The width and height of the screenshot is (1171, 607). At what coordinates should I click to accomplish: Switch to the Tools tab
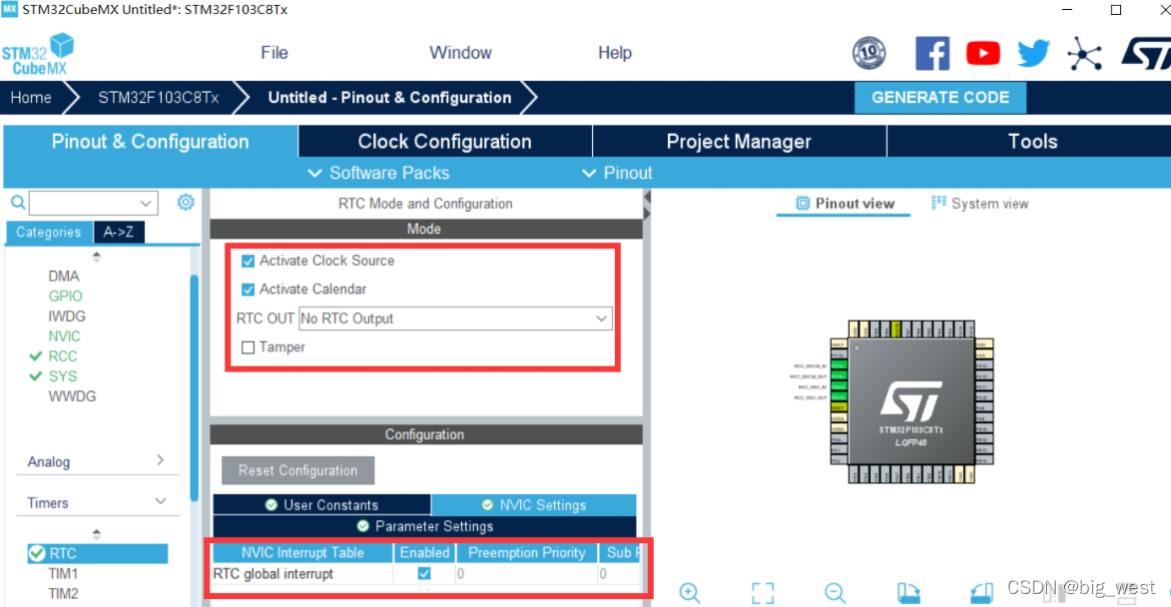[1032, 141]
